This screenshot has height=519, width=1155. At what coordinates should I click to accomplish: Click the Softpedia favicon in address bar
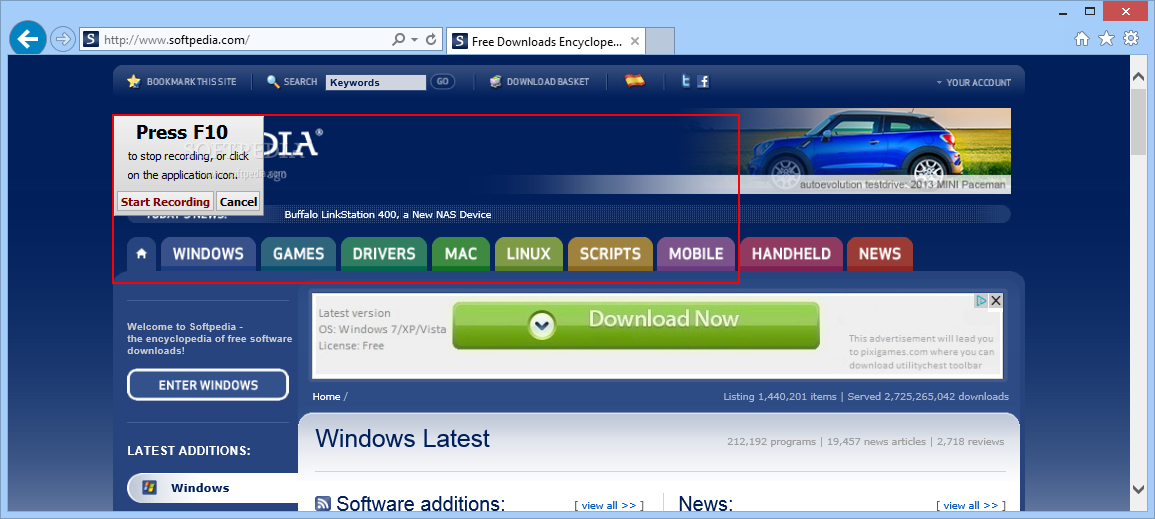91,39
